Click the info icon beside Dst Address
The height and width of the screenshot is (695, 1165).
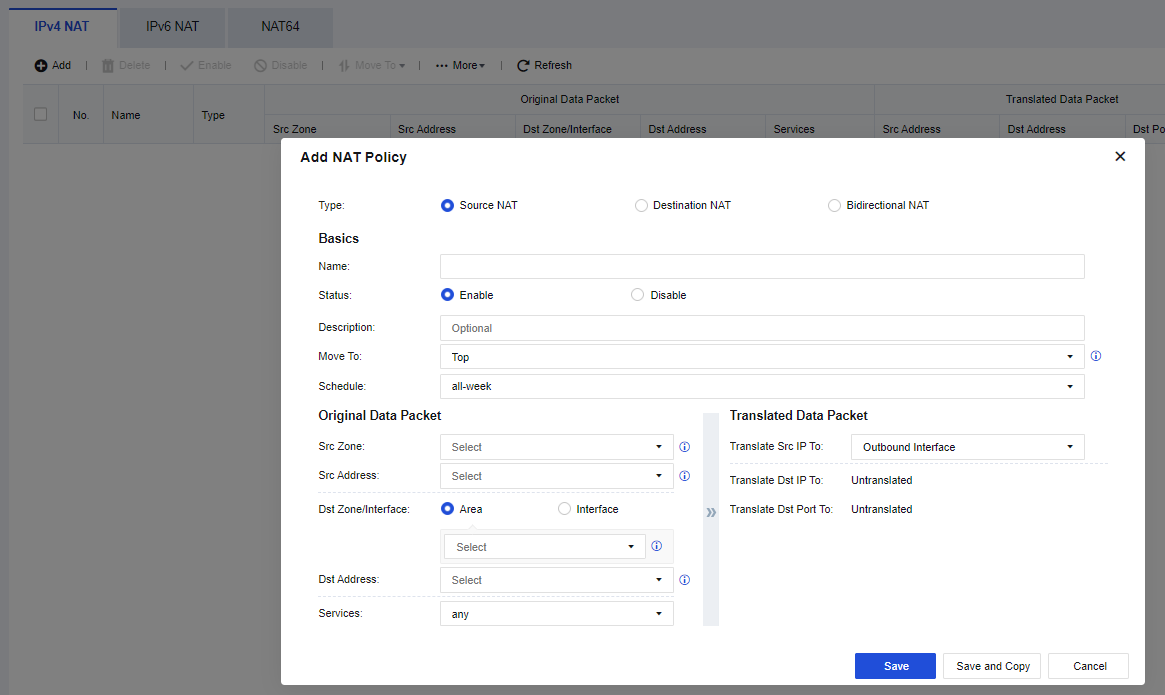[x=685, y=580]
